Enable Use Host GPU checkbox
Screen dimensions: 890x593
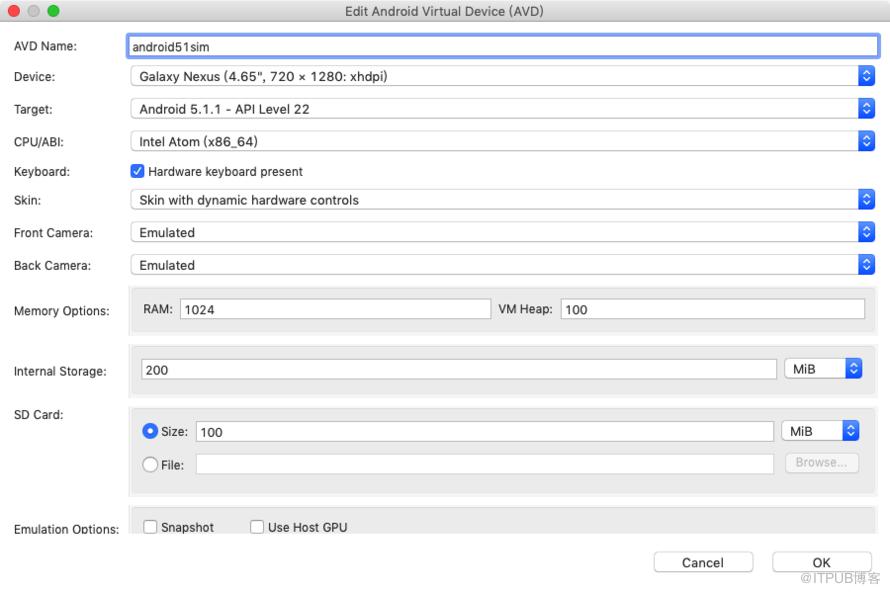[x=257, y=527]
